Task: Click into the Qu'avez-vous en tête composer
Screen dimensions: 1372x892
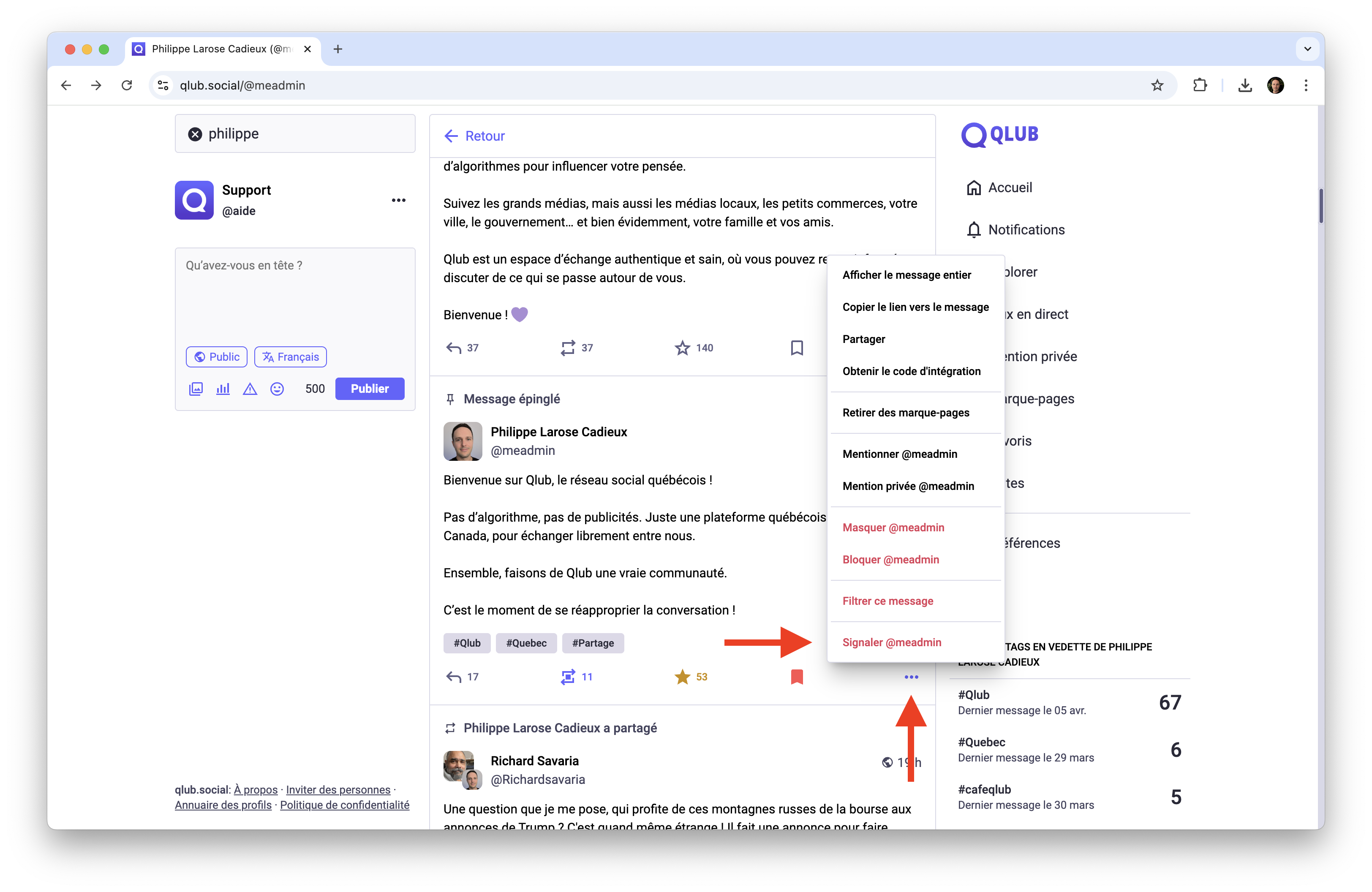Action: click(x=295, y=297)
